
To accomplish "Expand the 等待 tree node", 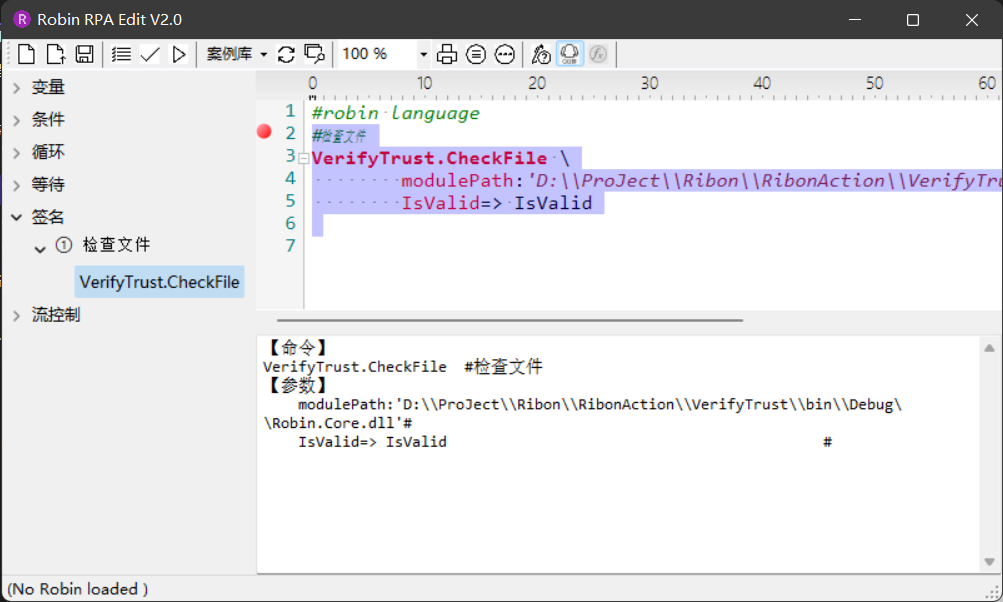I will pos(17,186).
